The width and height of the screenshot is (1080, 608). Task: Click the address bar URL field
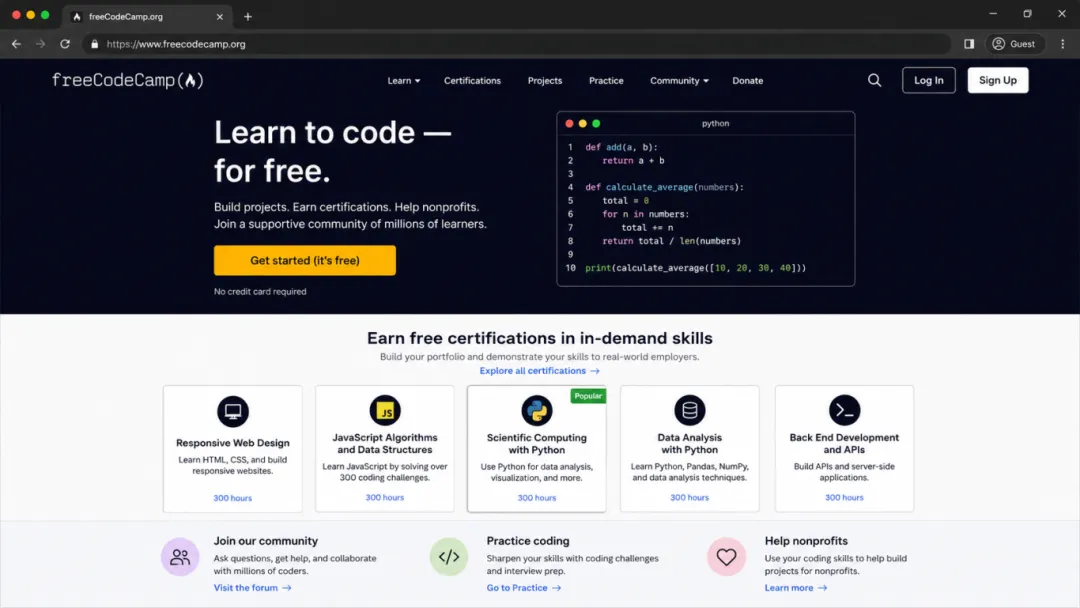click(x=517, y=44)
